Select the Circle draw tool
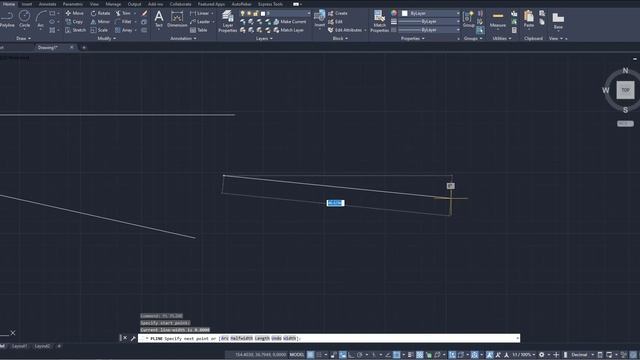The image size is (640, 360). pyautogui.click(x=24, y=19)
